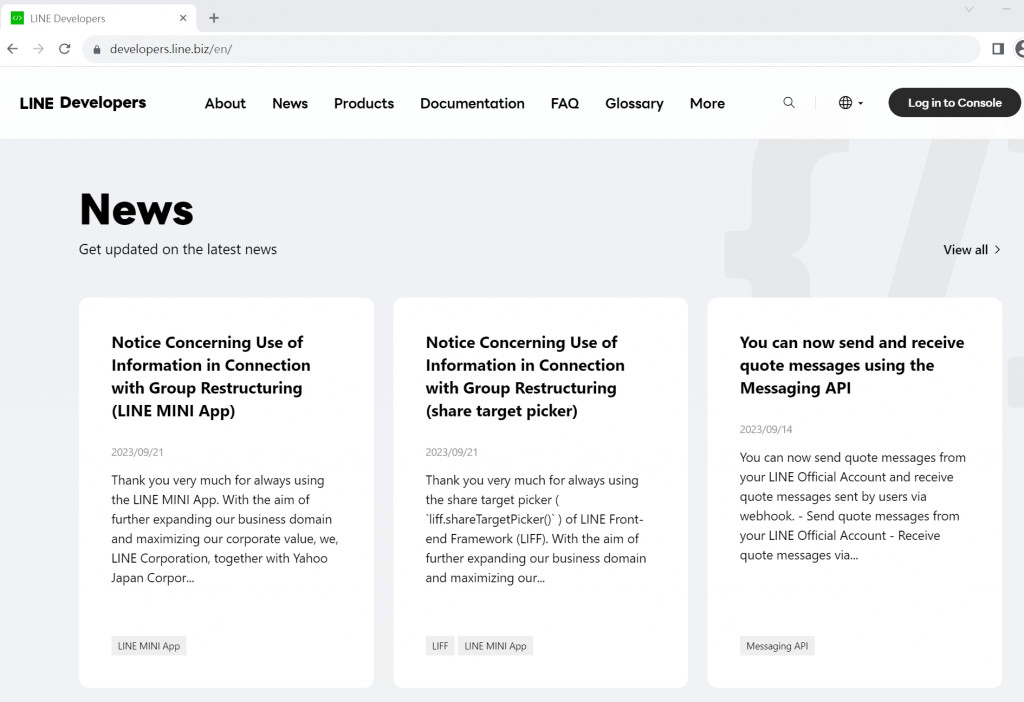The width and height of the screenshot is (1024, 702).
Task: Open the LINE MINI App restructuring notice title
Action: 211,377
